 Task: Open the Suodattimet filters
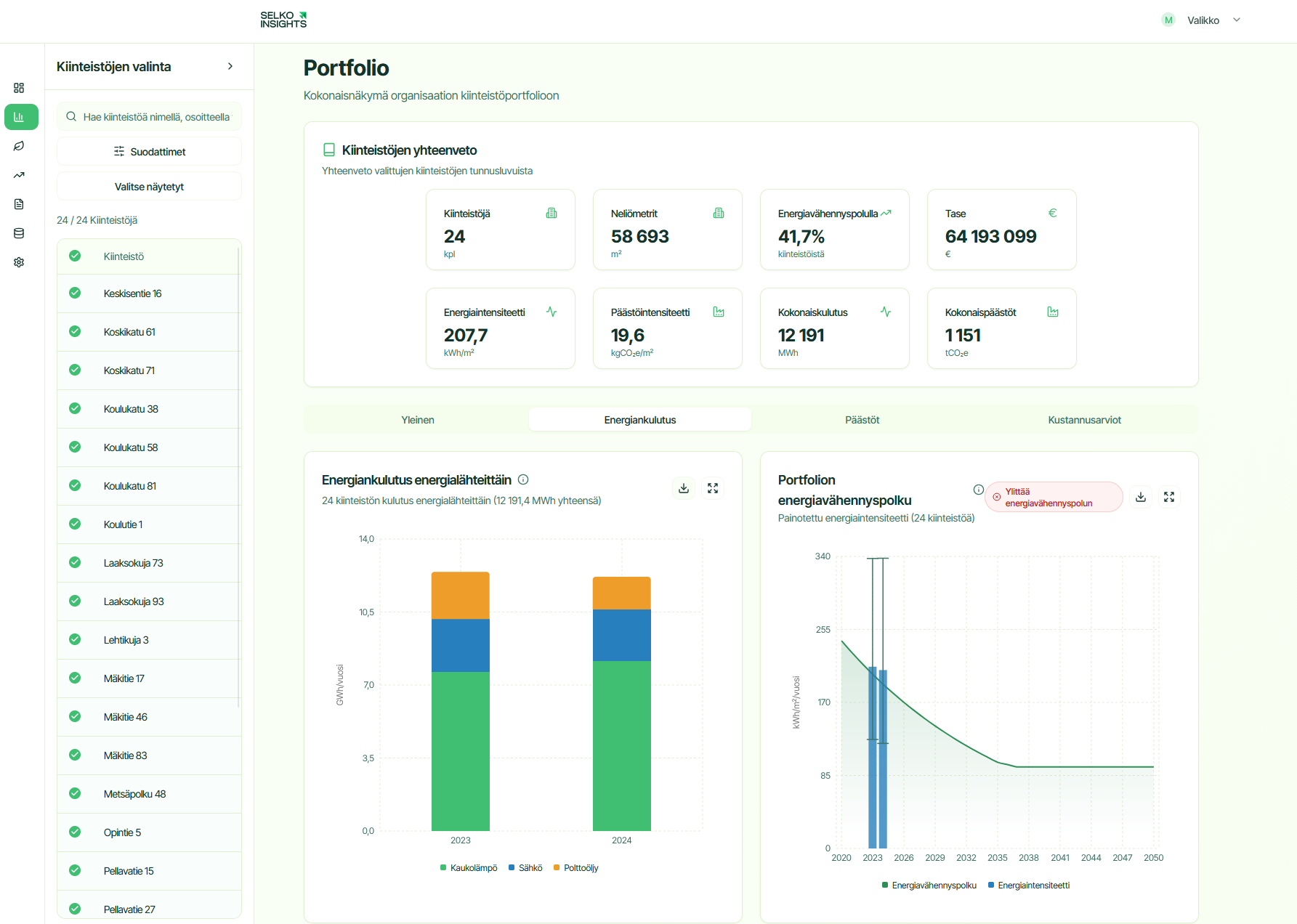point(149,151)
